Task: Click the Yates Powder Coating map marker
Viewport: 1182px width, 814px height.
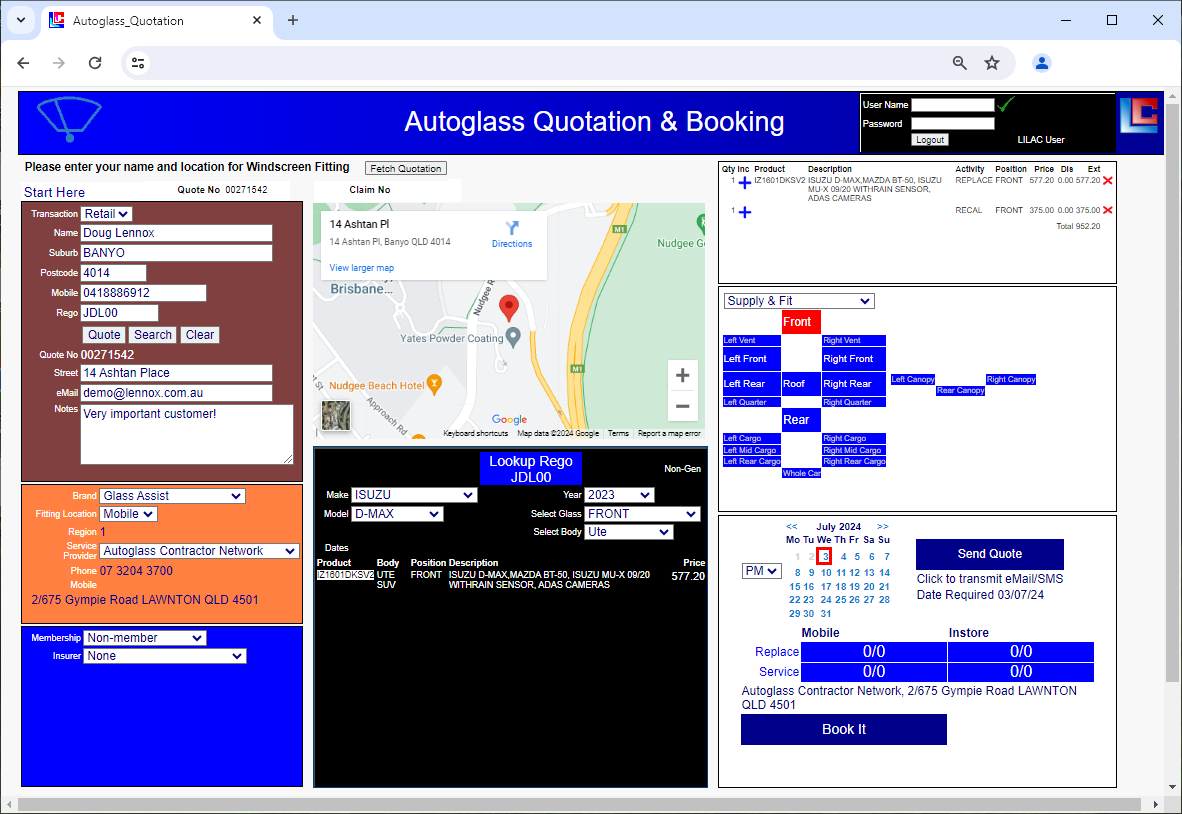Action: coord(513,336)
